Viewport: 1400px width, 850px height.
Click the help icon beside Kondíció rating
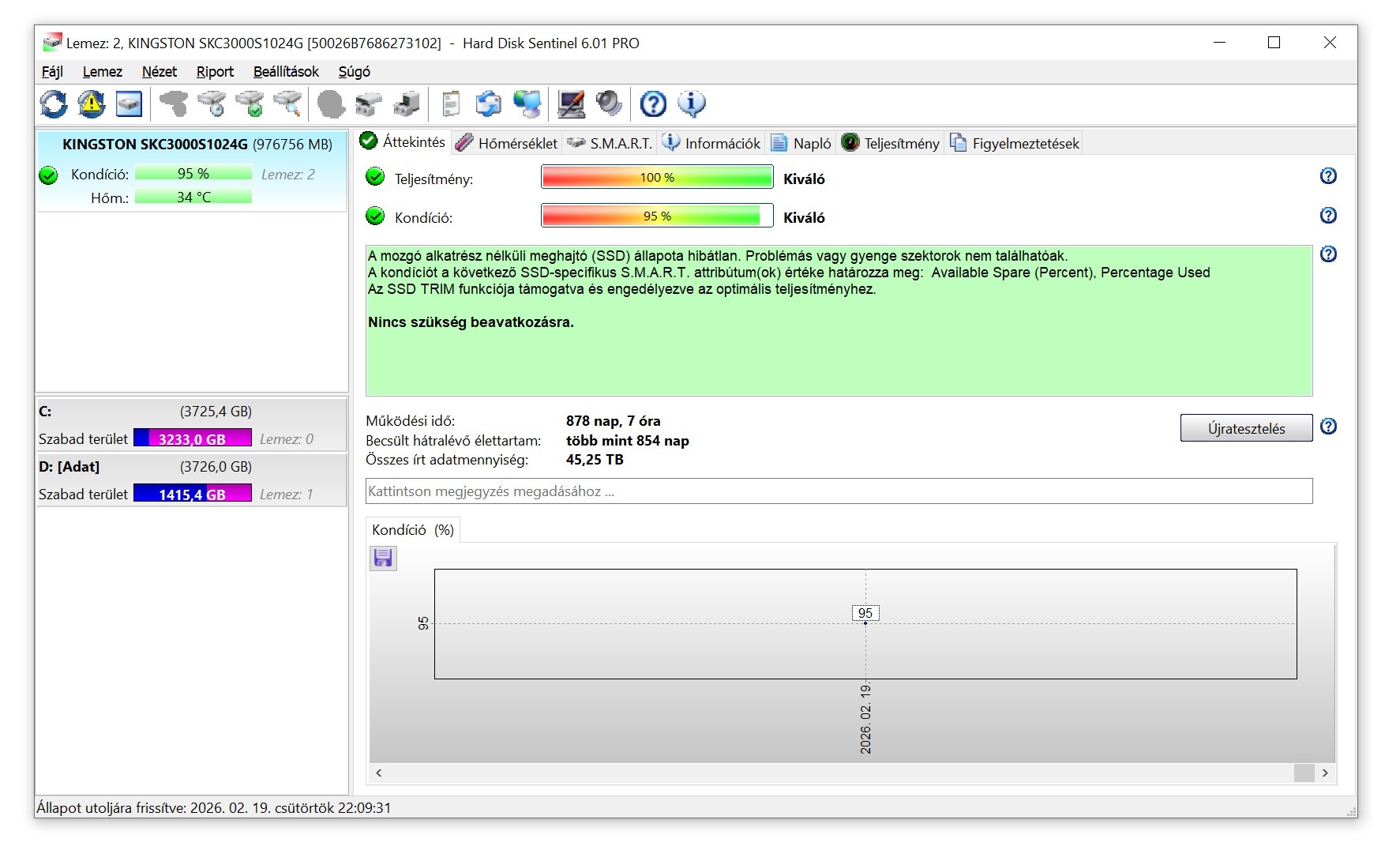pyautogui.click(x=1328, y=215)
